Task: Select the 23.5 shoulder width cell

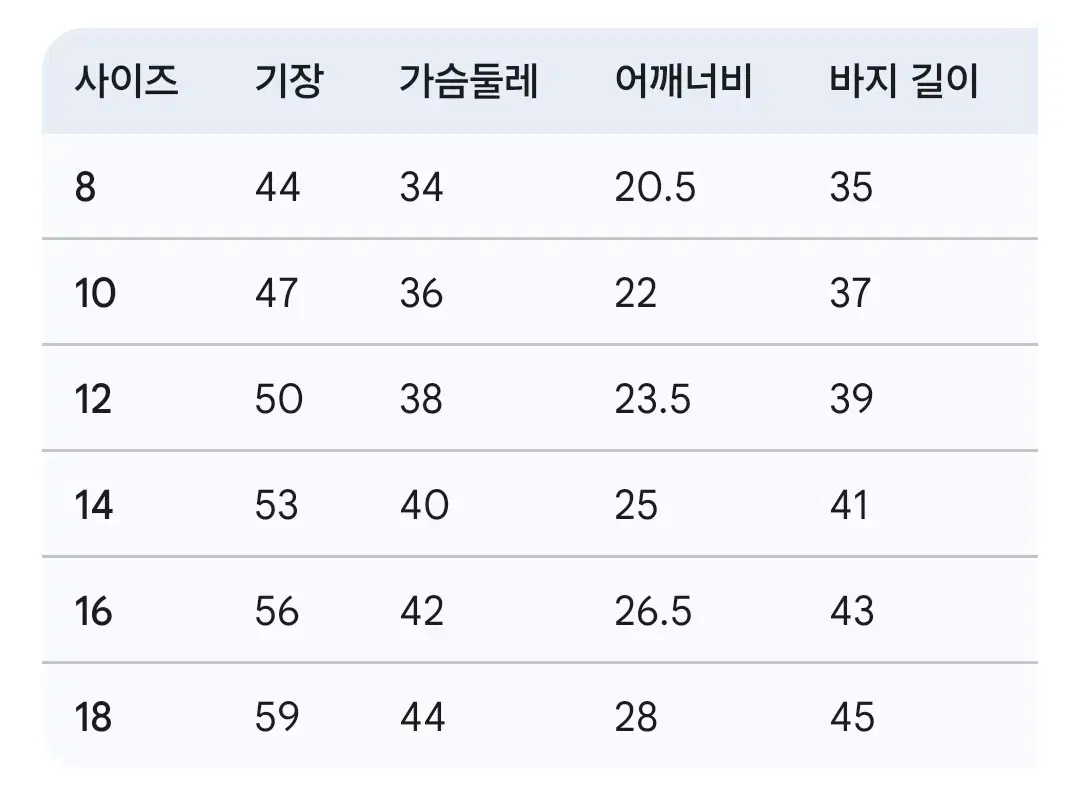Action: click(652, 400)
